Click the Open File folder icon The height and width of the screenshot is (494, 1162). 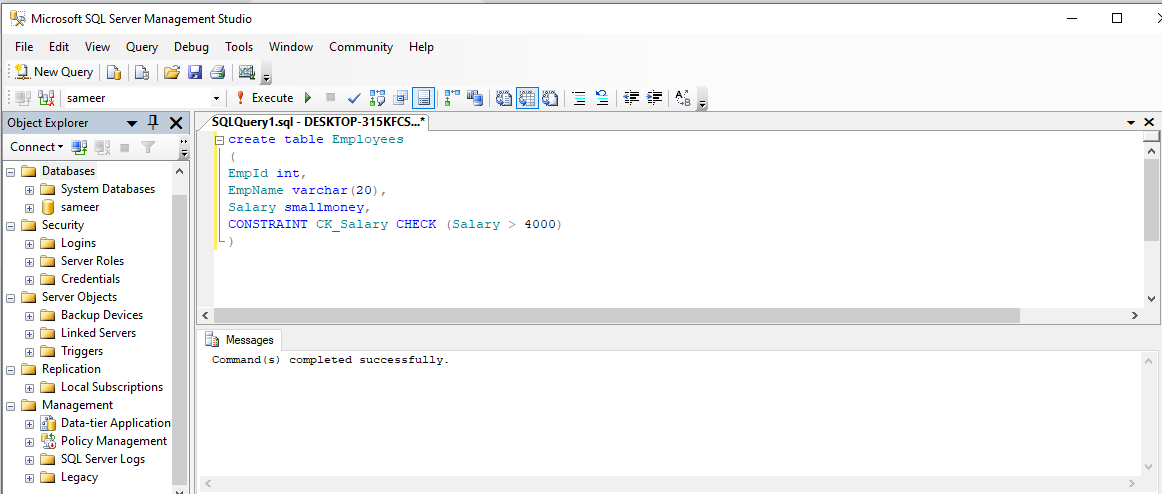point(172,72)
